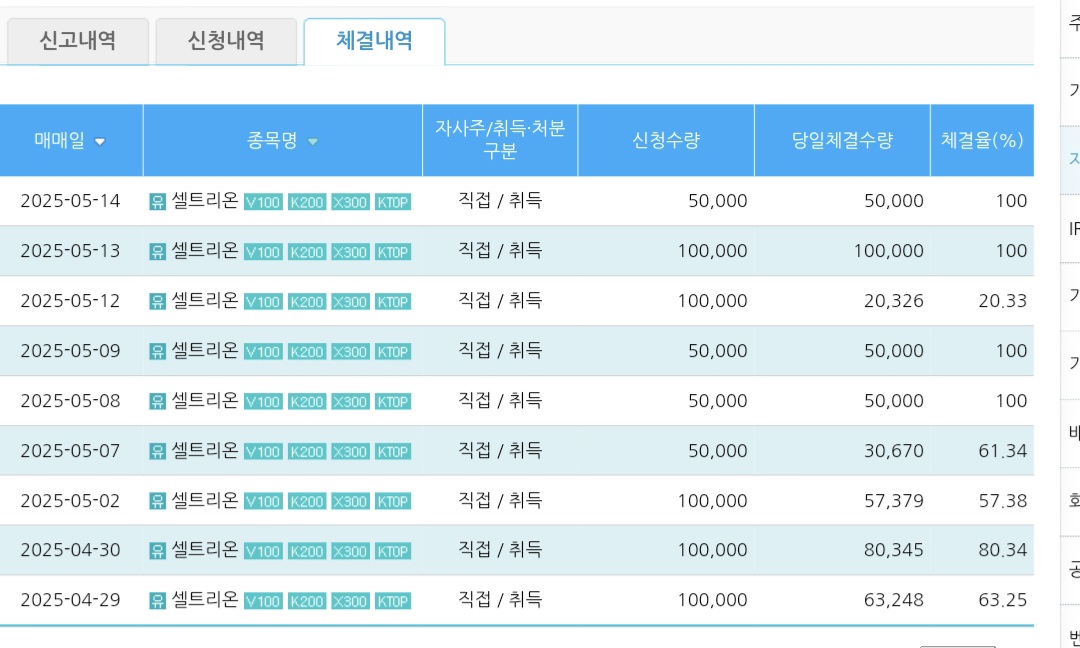Click the KTOP badge in the 2025-05-13 row
Viewport: 1080px width, 648px height.
(393, 252)
